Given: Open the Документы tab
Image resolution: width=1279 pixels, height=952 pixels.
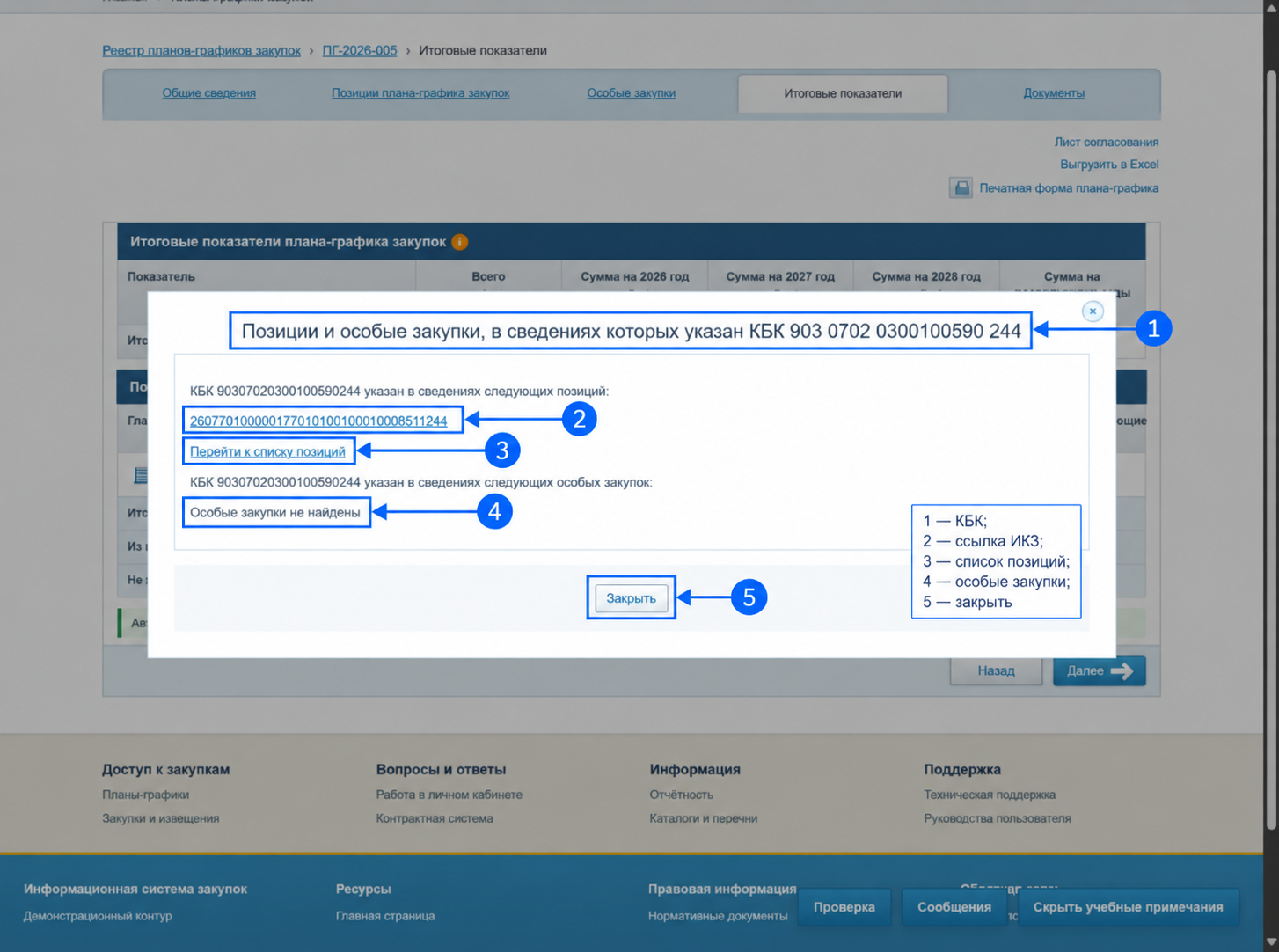Looking at the screenshot, I should point(1054,93).
